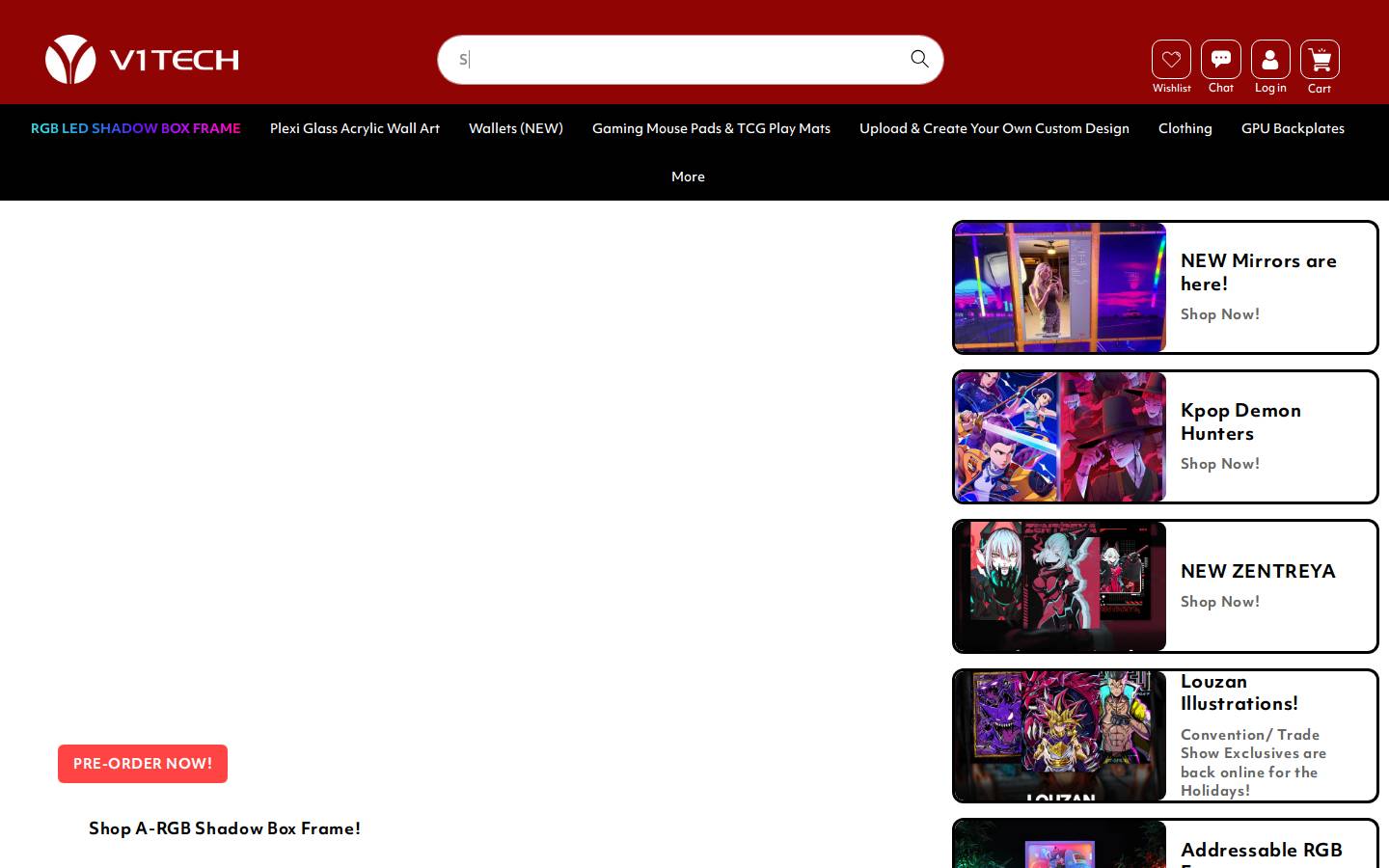Open Kpop Demon Hunters thumbnail image
The height and width of the screenshot is (868, 1389).
(1060, 437)
